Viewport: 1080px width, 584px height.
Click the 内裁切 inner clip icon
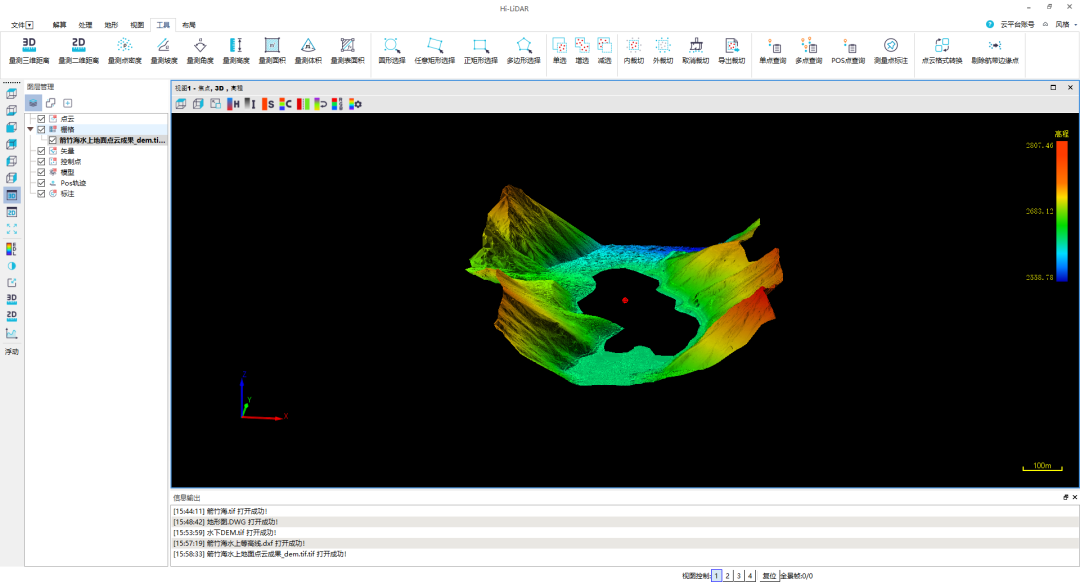click(633, 51)
